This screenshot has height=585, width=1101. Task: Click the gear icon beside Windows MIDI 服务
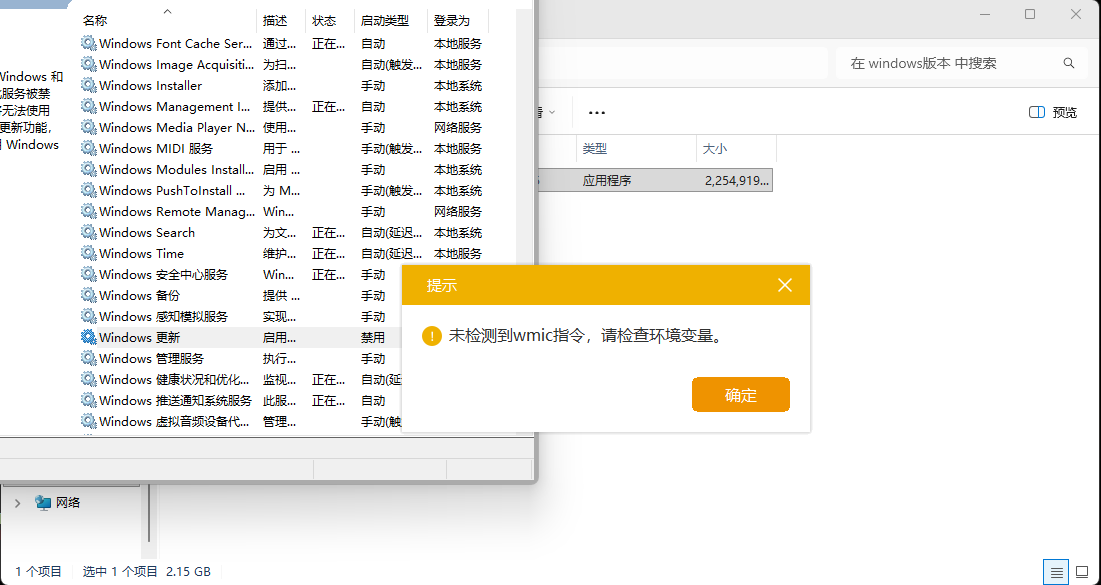(x=88, y=148)
